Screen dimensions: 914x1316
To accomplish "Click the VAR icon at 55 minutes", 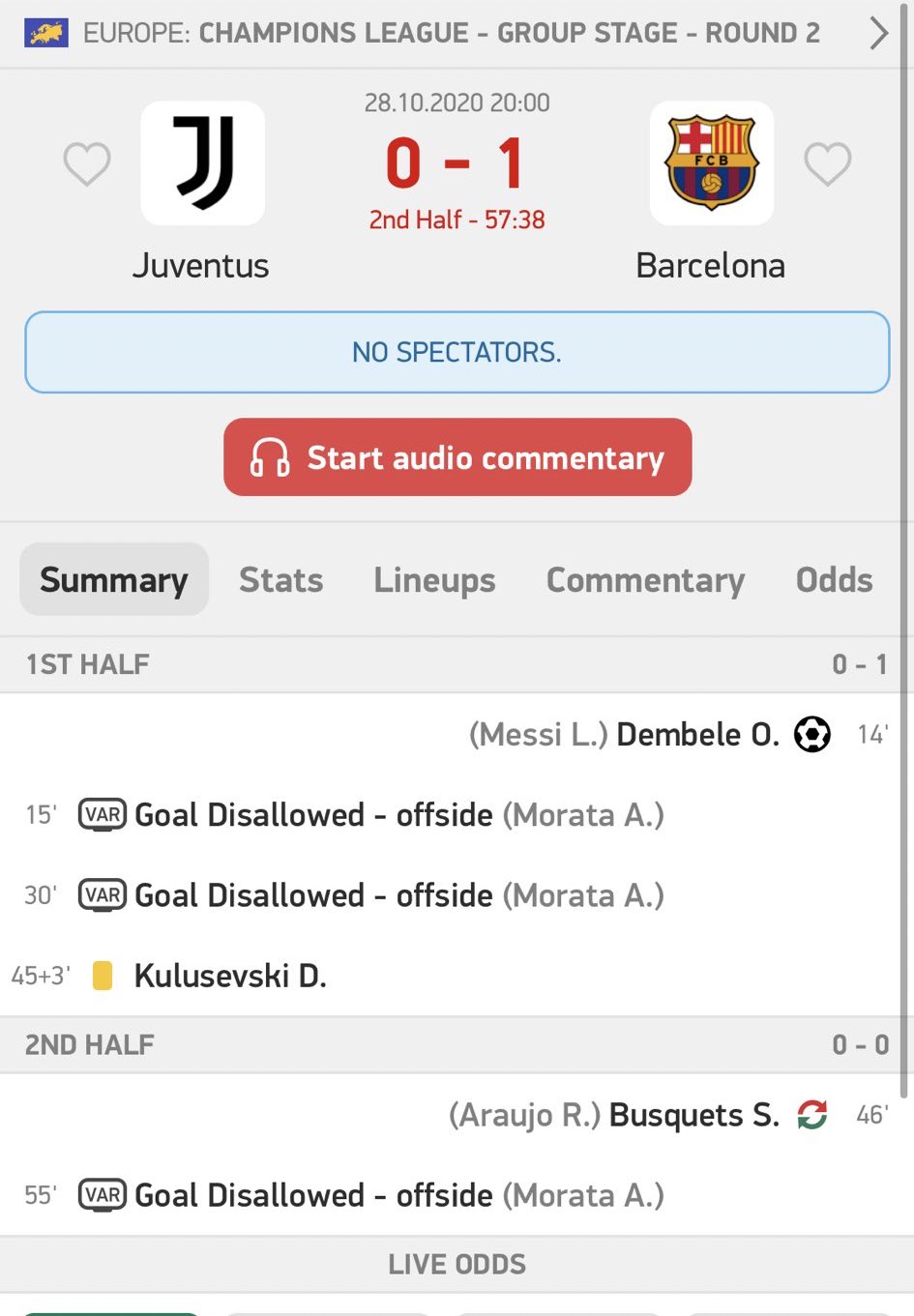I will 102,1195.
